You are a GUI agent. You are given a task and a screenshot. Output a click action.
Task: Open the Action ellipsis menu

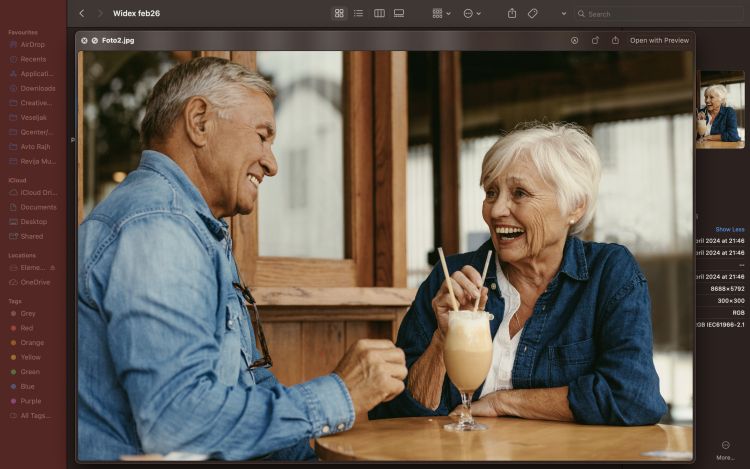(473, 13)
